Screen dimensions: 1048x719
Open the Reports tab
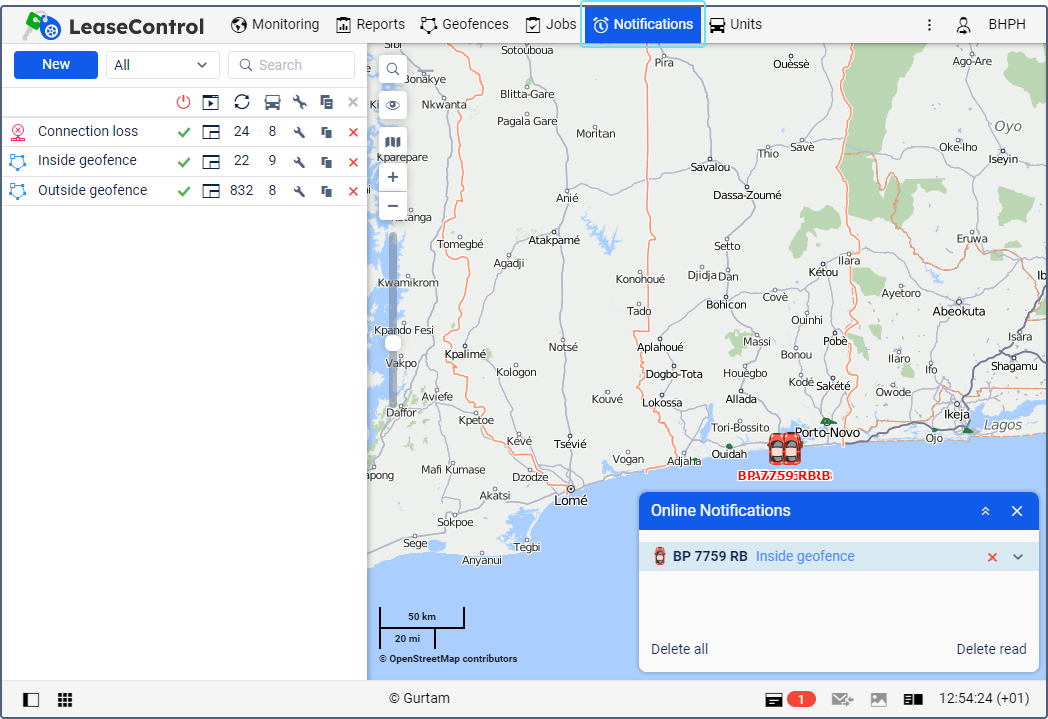point(370,24)
